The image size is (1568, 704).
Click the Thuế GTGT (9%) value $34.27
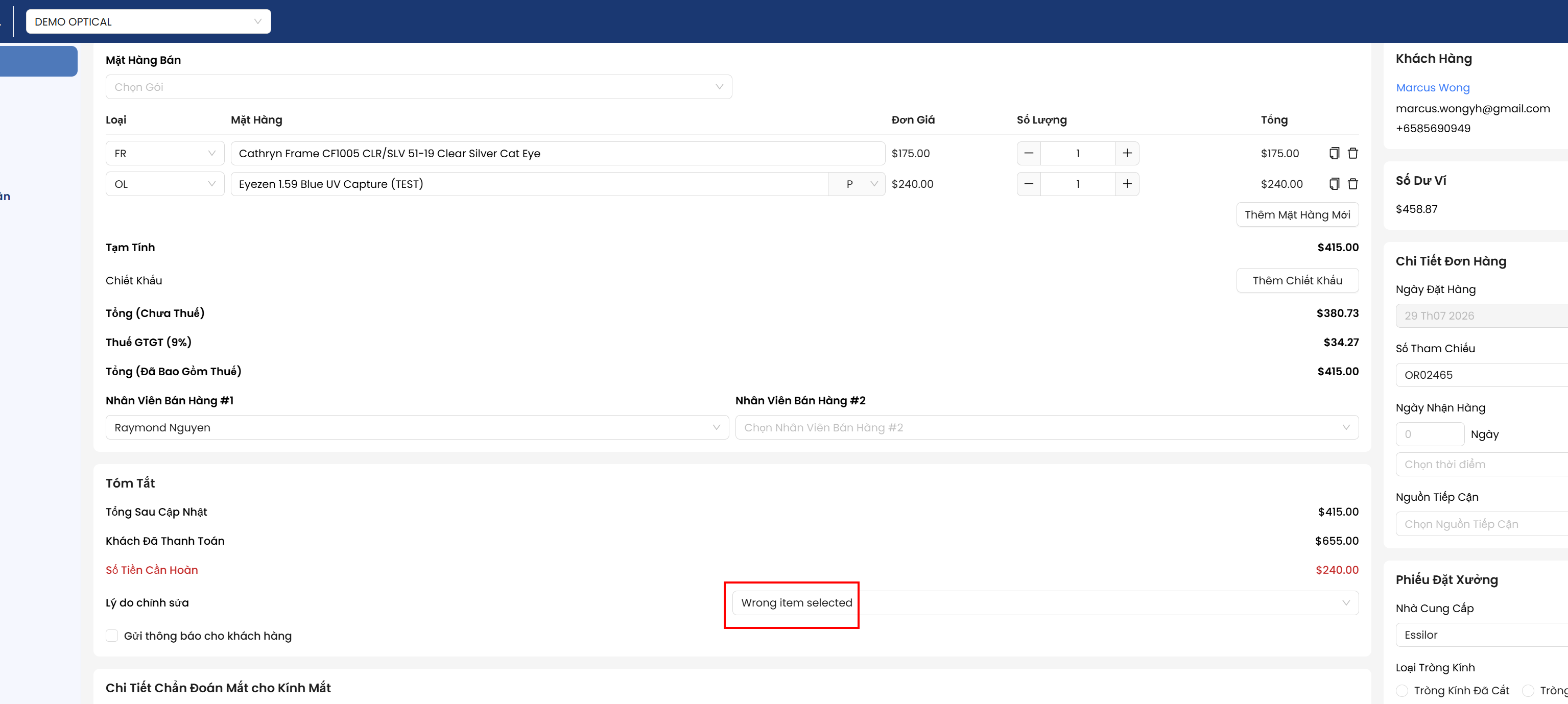1341,343
